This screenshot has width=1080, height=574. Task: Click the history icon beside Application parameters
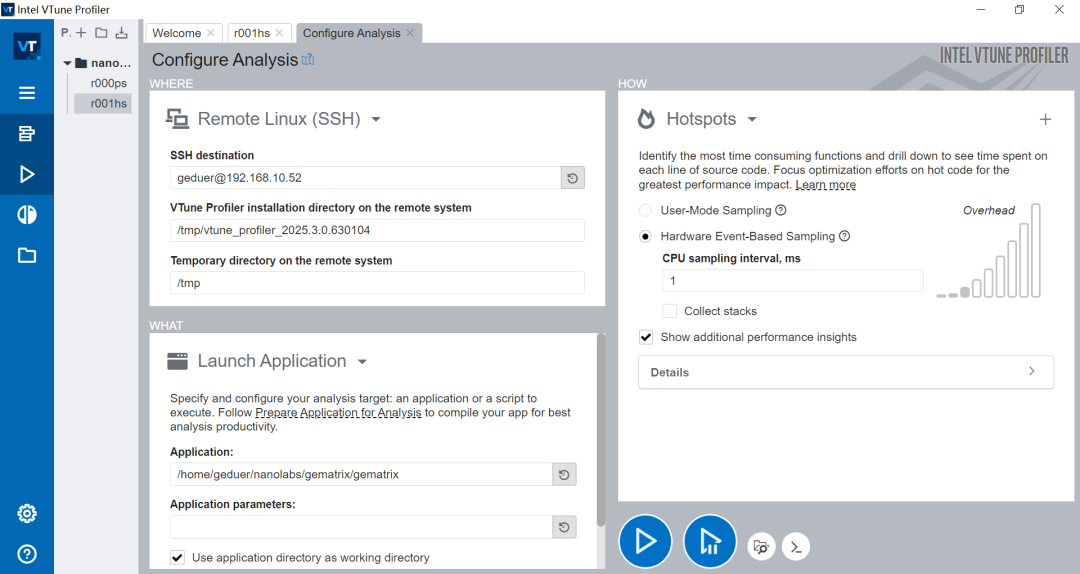(564, 527)
